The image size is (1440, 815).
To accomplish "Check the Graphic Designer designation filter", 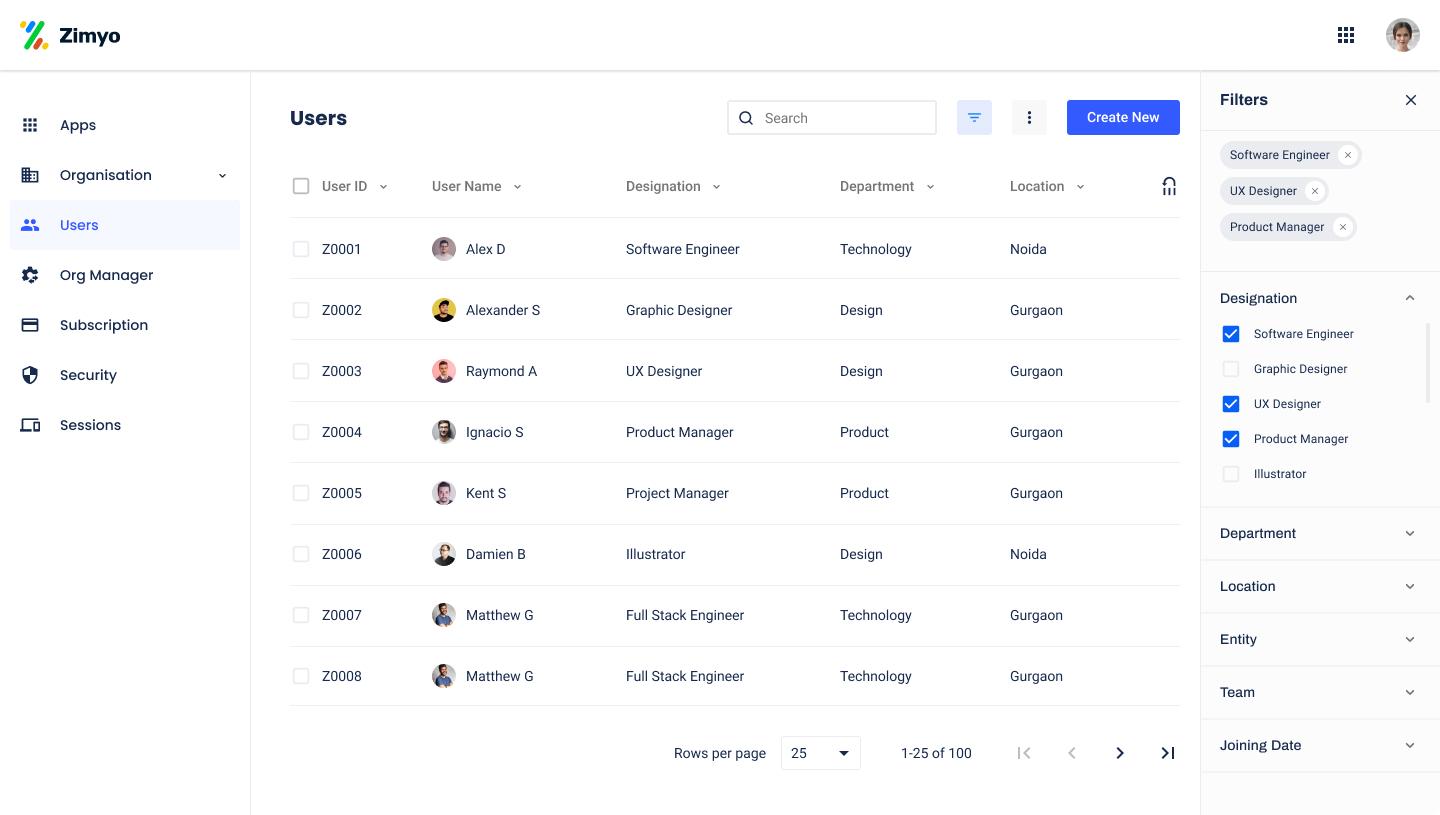I will (1231, 369).
